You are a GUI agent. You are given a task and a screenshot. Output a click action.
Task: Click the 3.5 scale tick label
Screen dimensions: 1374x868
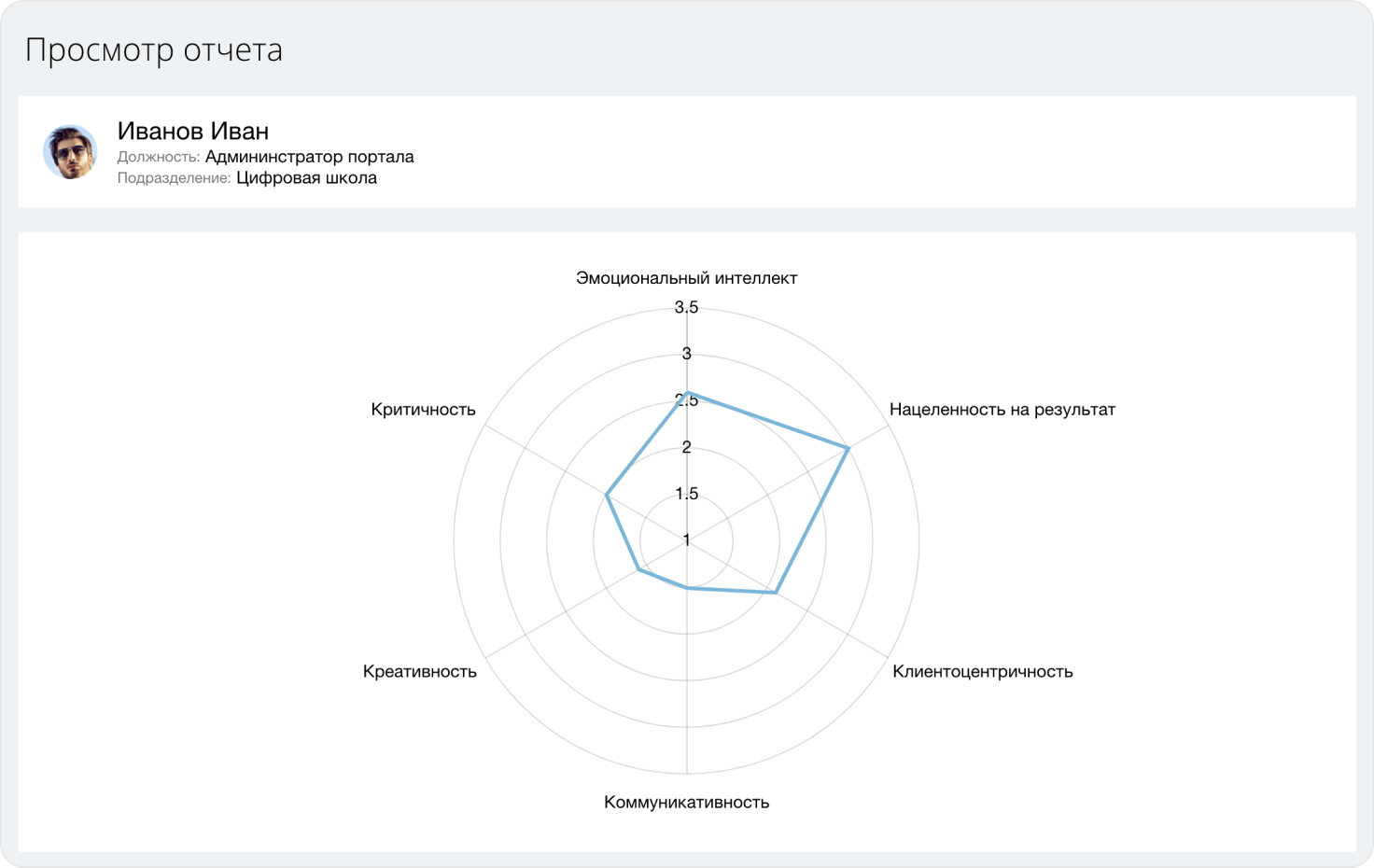click(686, 308)
